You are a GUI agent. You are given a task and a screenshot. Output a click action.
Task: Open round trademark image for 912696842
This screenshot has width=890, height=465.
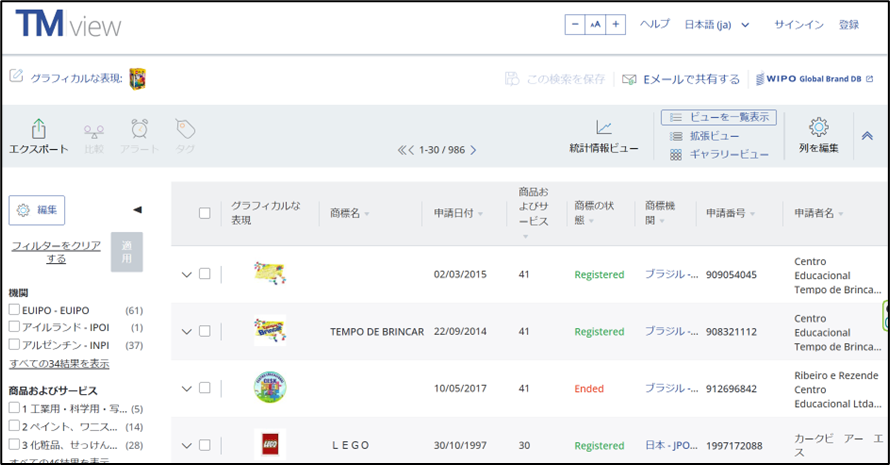coord(270,387)
